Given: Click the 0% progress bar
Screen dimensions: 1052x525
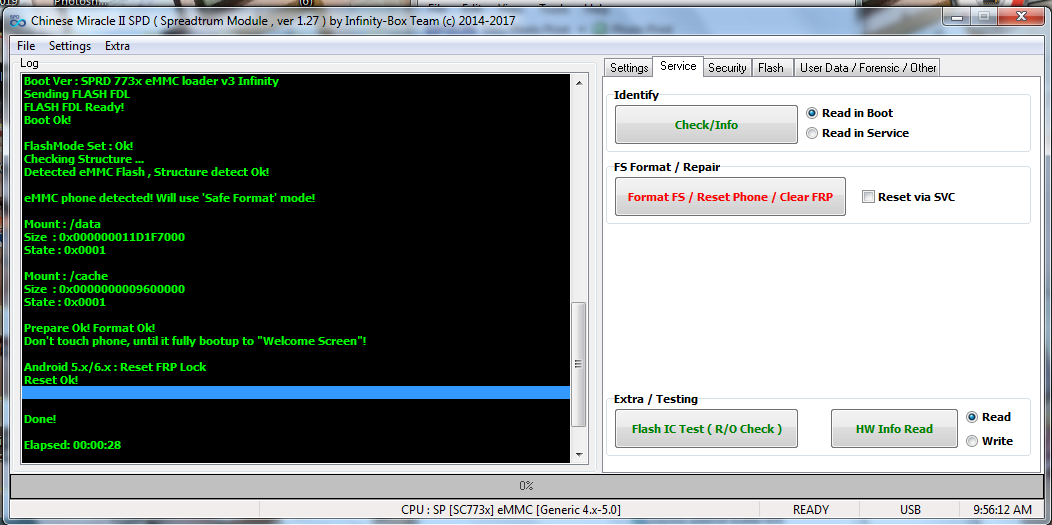Looking at the screenshot, I should tap(526, 485).
